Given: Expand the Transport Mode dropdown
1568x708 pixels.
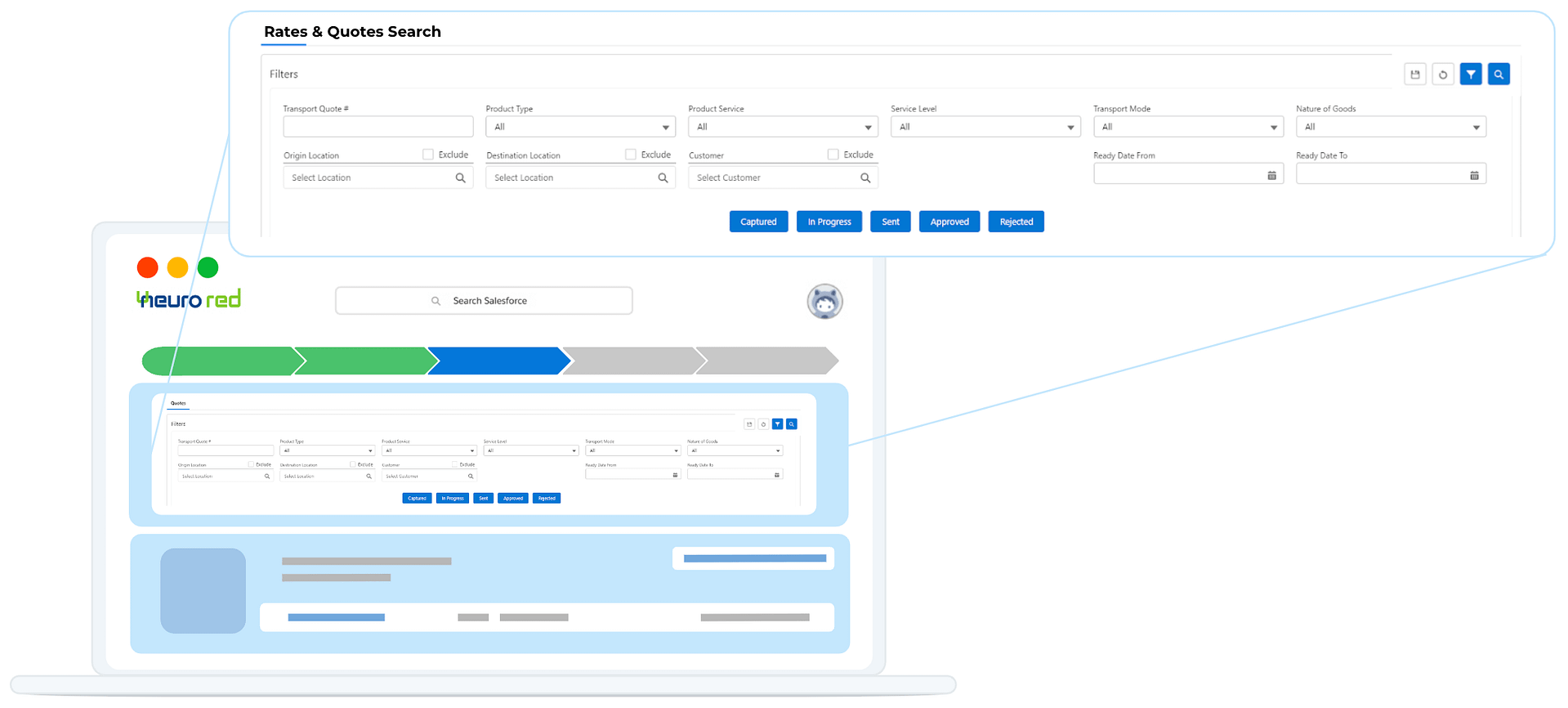Looking at the screenshot, I should [1188, 127].
